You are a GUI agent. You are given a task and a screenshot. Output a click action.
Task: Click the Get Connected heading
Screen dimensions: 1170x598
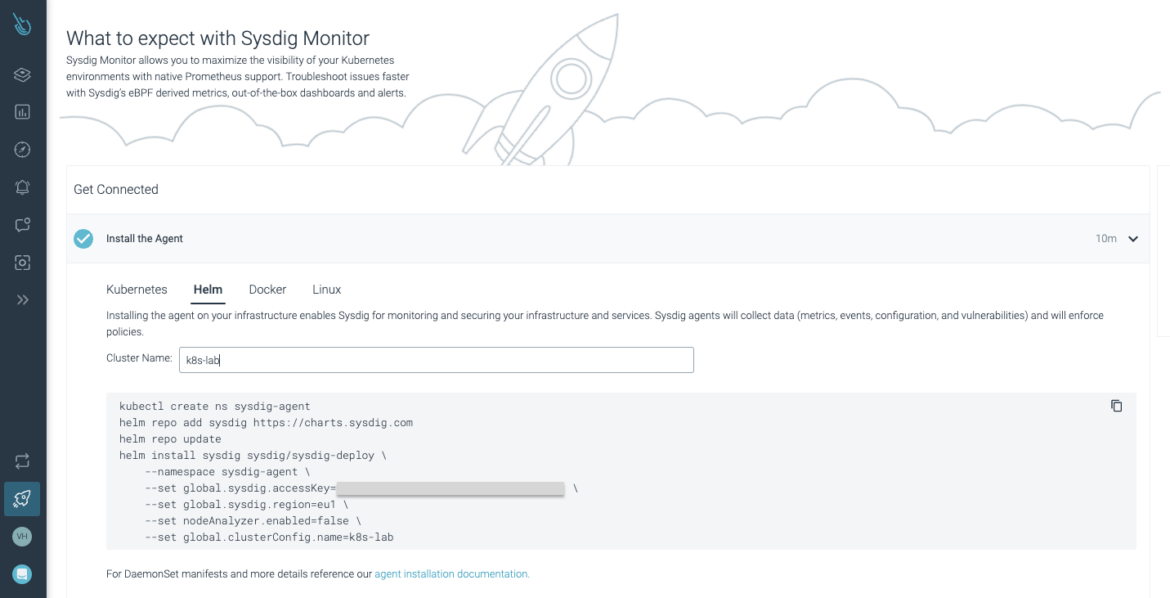pyautogui.click(x=116, y=190)
